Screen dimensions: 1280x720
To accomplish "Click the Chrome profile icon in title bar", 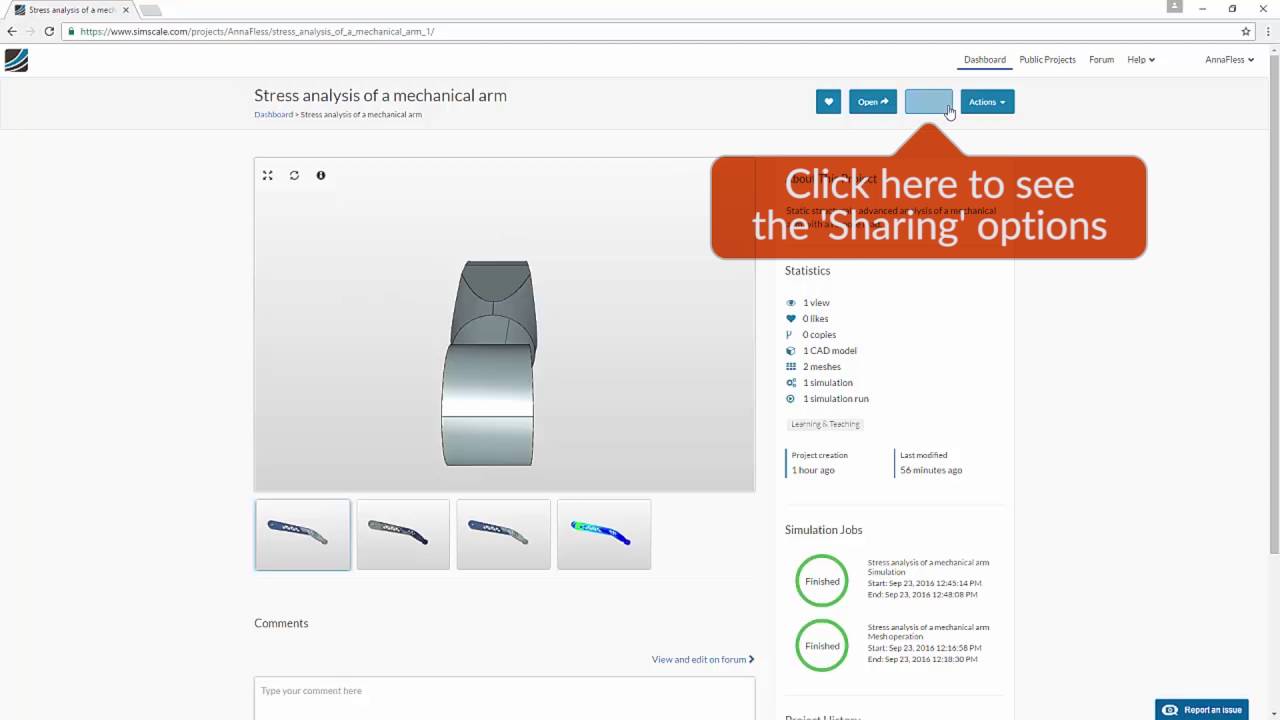I will pyautogui.click(x=1175, y=7).
